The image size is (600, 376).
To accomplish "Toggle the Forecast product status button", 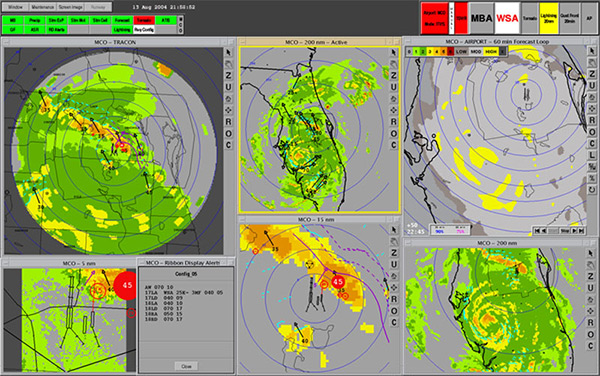I will (x=122, y=20).
